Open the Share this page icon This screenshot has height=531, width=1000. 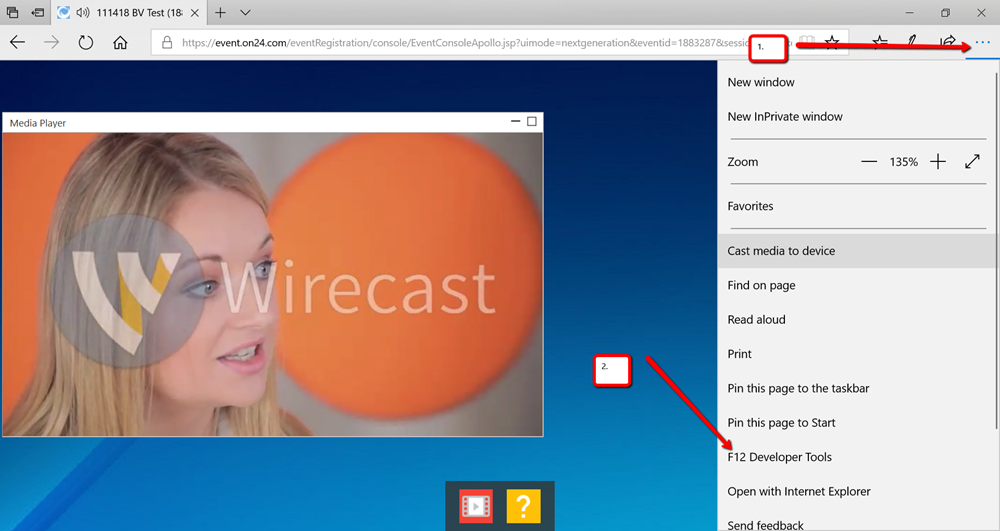(948, 43)
